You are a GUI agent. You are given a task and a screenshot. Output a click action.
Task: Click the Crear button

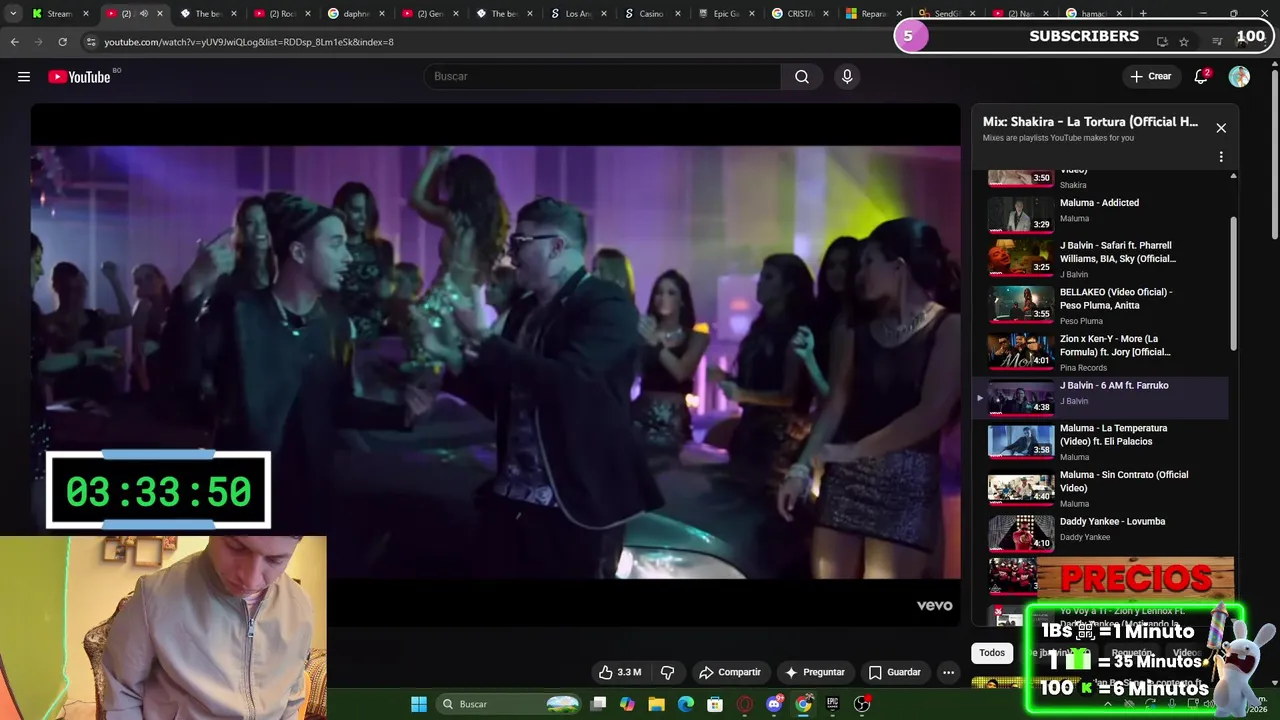click(x=1150, y=77)
